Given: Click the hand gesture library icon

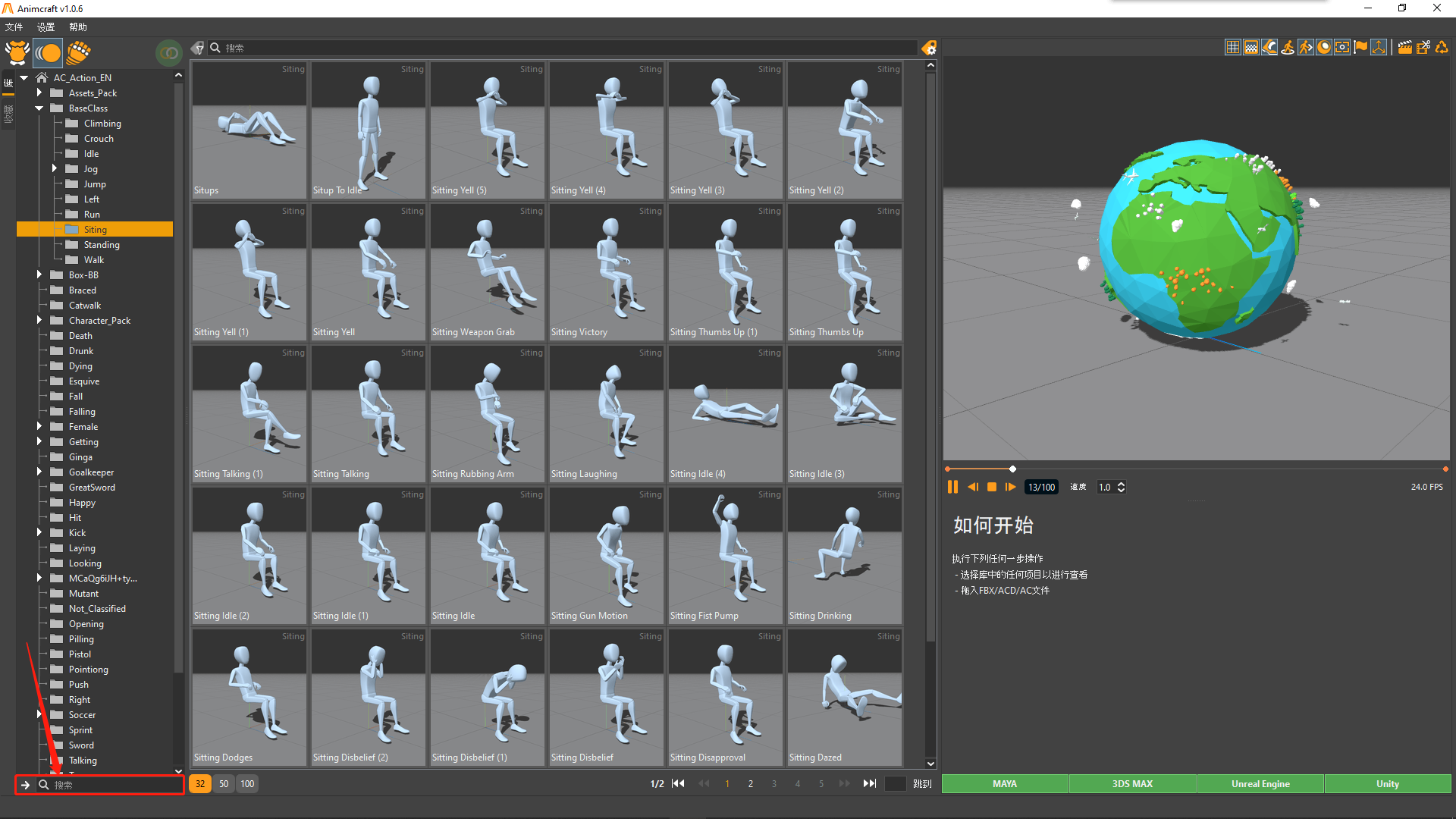Looking at the screenshot, I should [x=78, y=52].
